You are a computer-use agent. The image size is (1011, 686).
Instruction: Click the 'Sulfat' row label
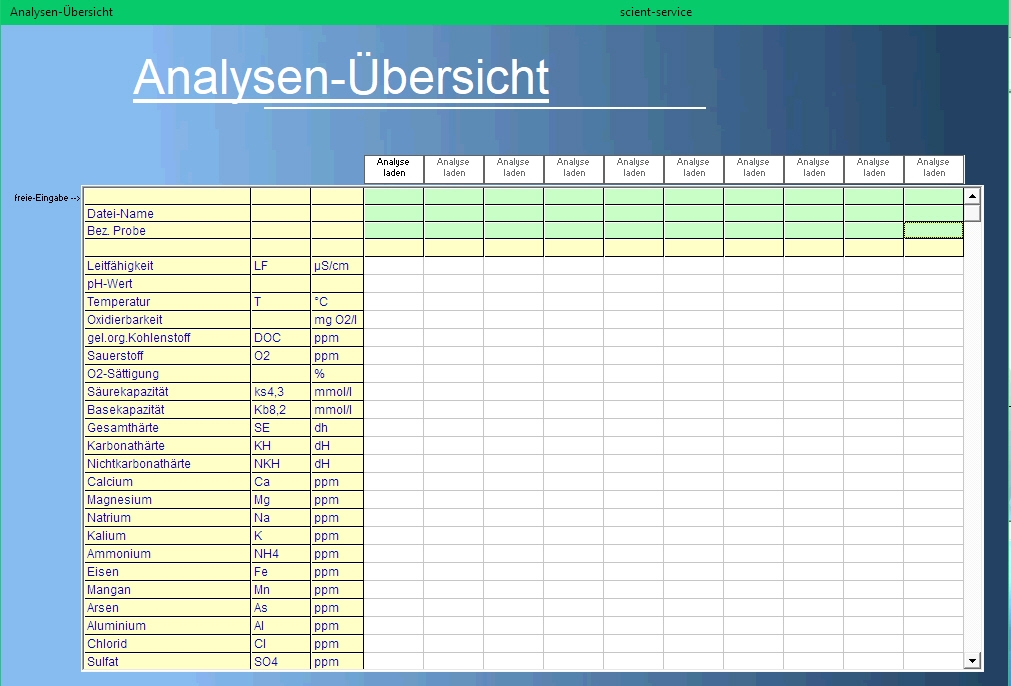coord(167,662)
